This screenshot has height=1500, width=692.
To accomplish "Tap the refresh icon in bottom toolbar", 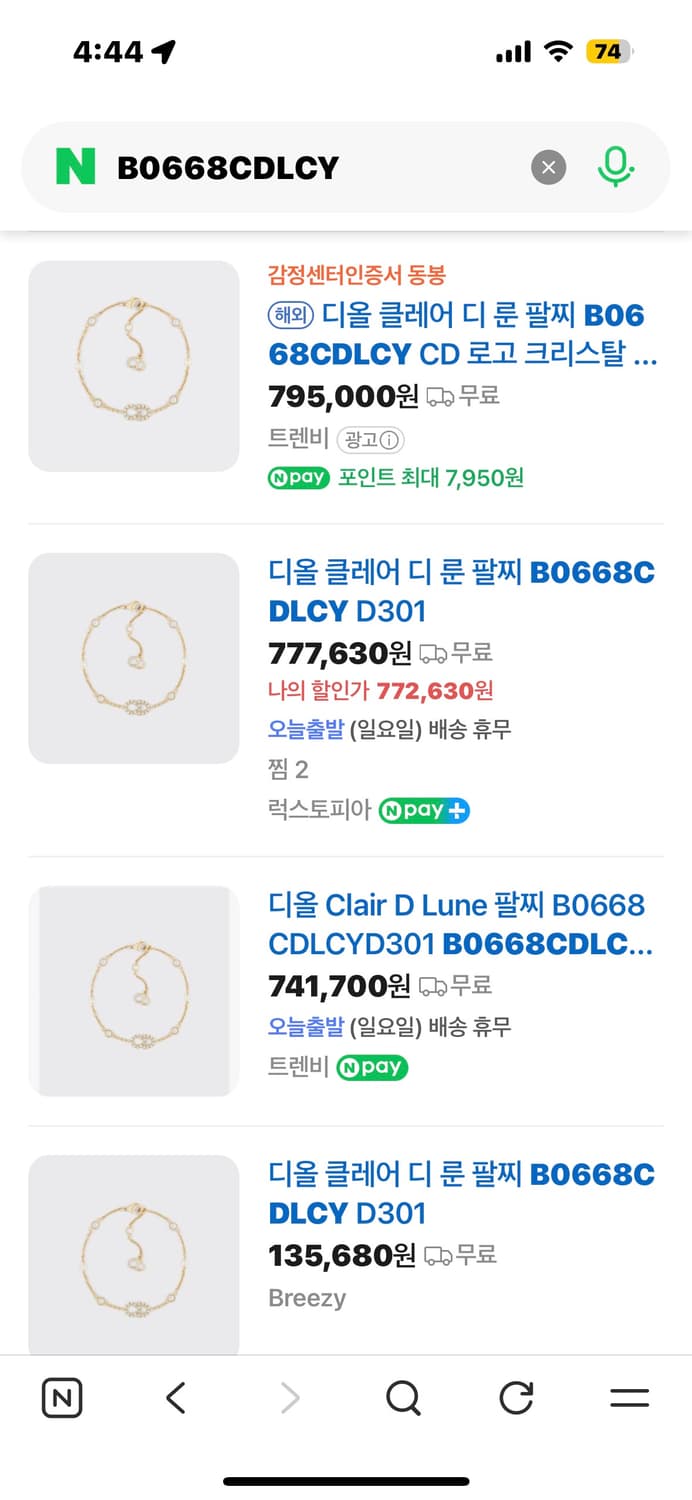I will 515,1398.
